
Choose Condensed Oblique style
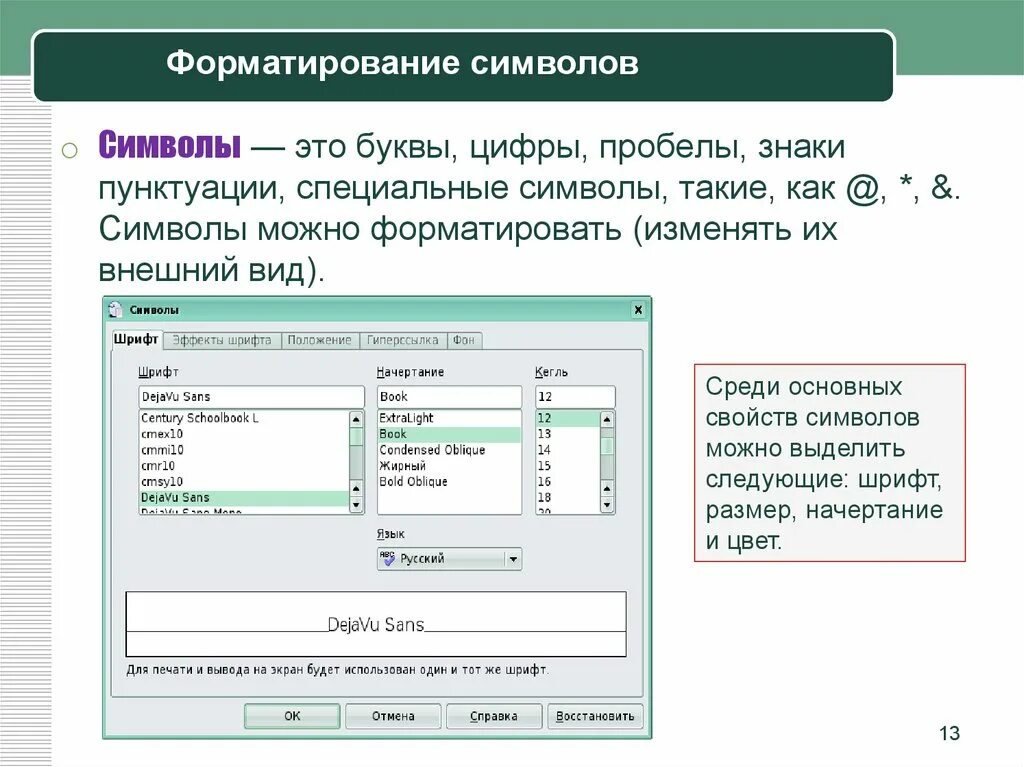(x=449, y=450)
